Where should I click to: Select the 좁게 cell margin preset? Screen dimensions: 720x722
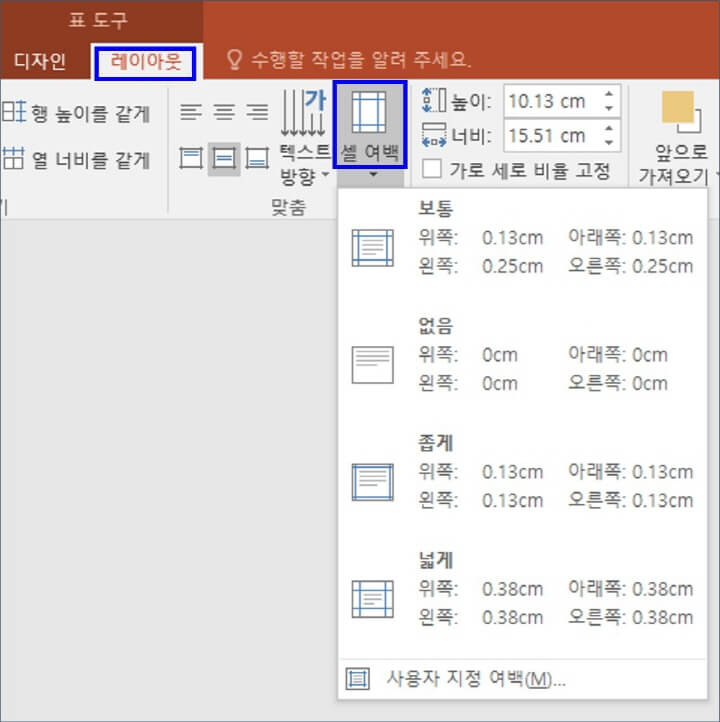523,473
